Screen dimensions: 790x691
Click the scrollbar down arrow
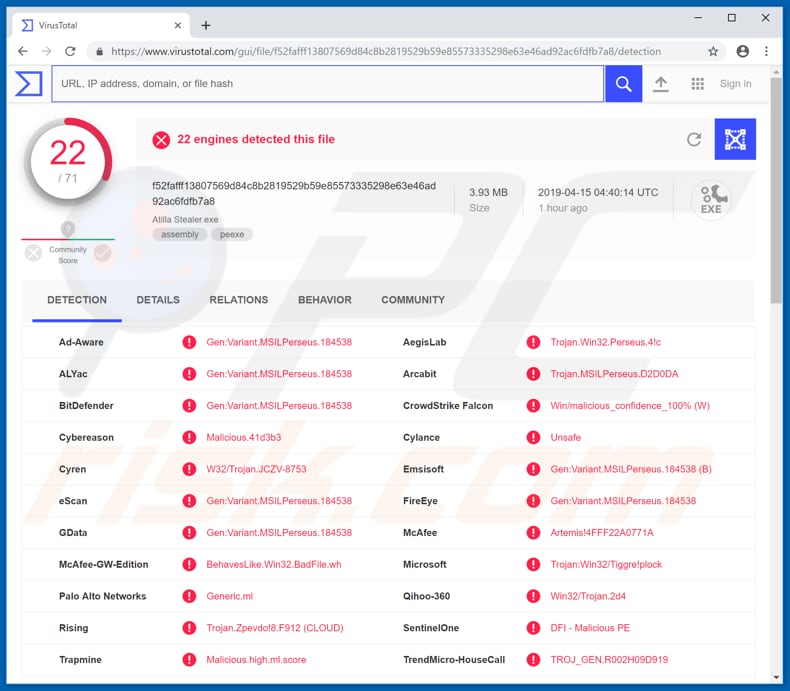tap(776, 677)
